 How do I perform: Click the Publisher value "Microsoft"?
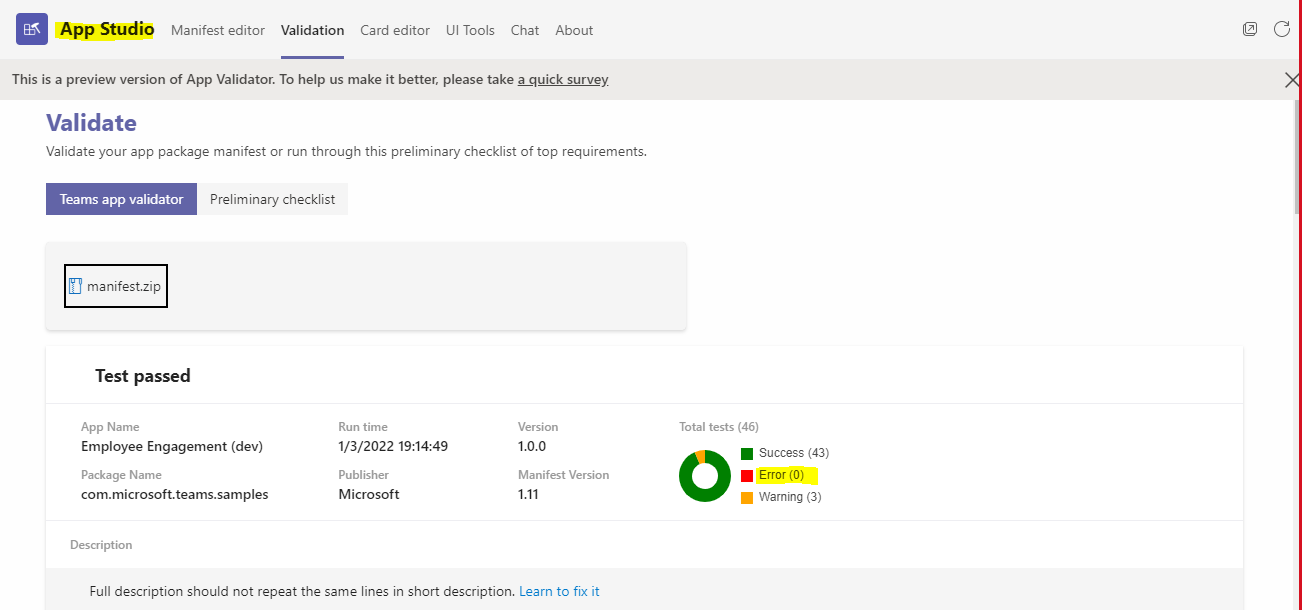point(369,494)
